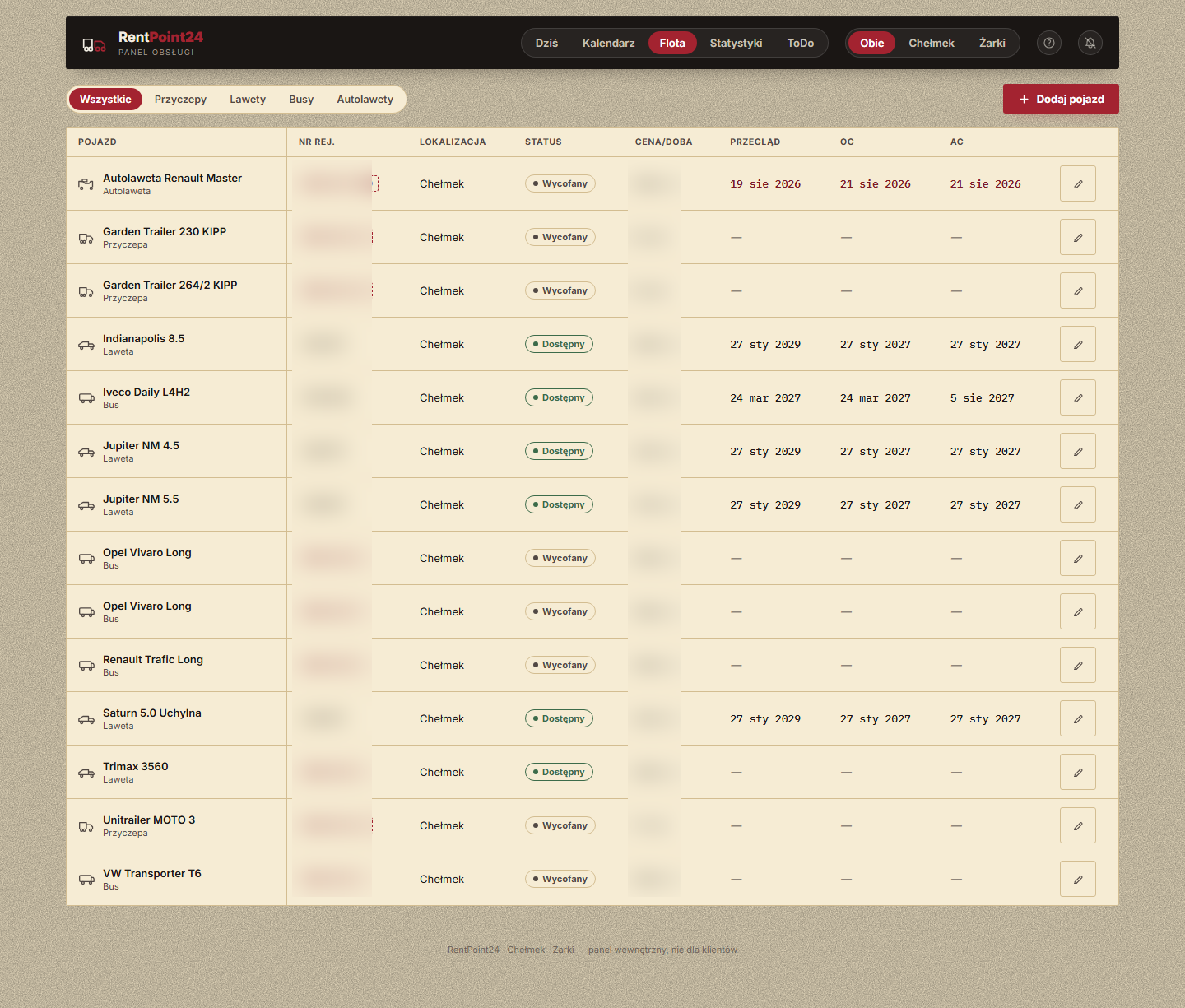Select the Flota tab
Screen dimensions: 1185x1008
coord(672,43)
